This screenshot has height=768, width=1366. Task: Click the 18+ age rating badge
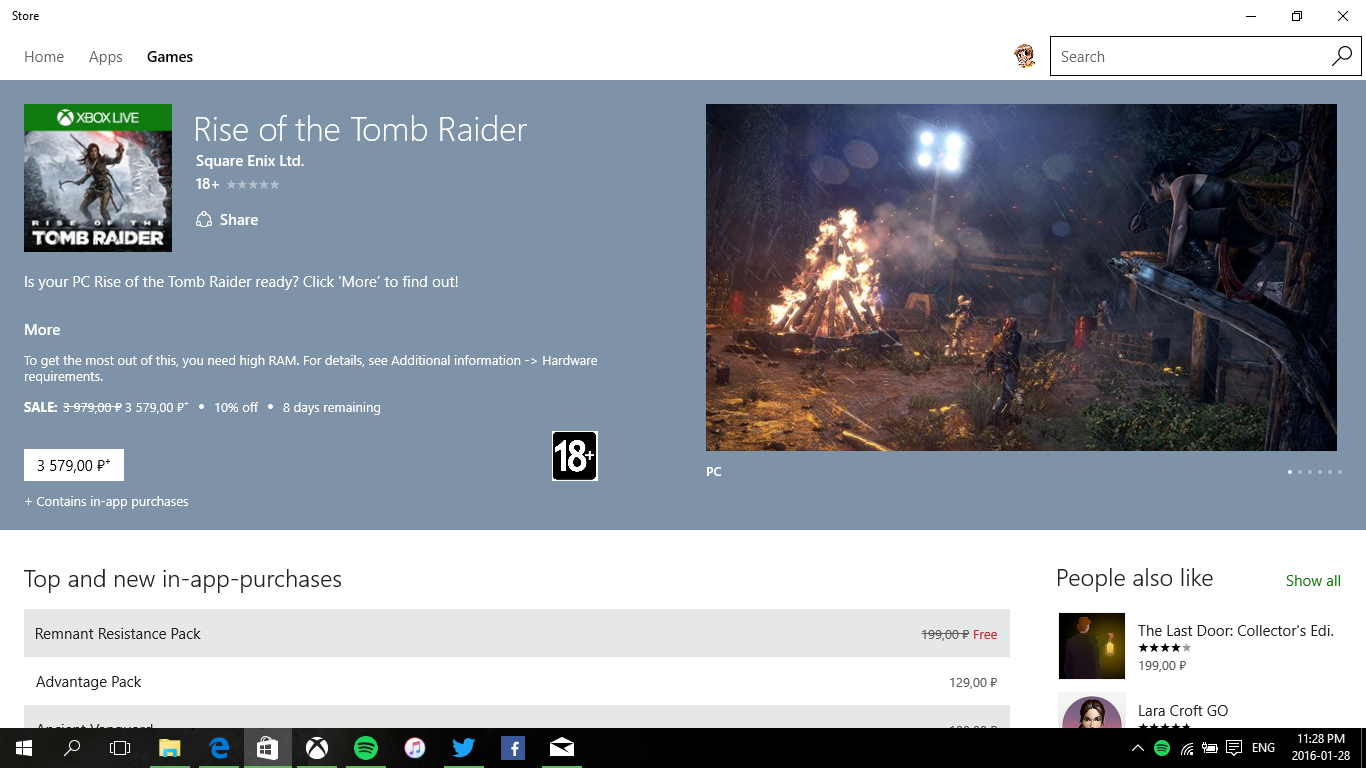575,456
